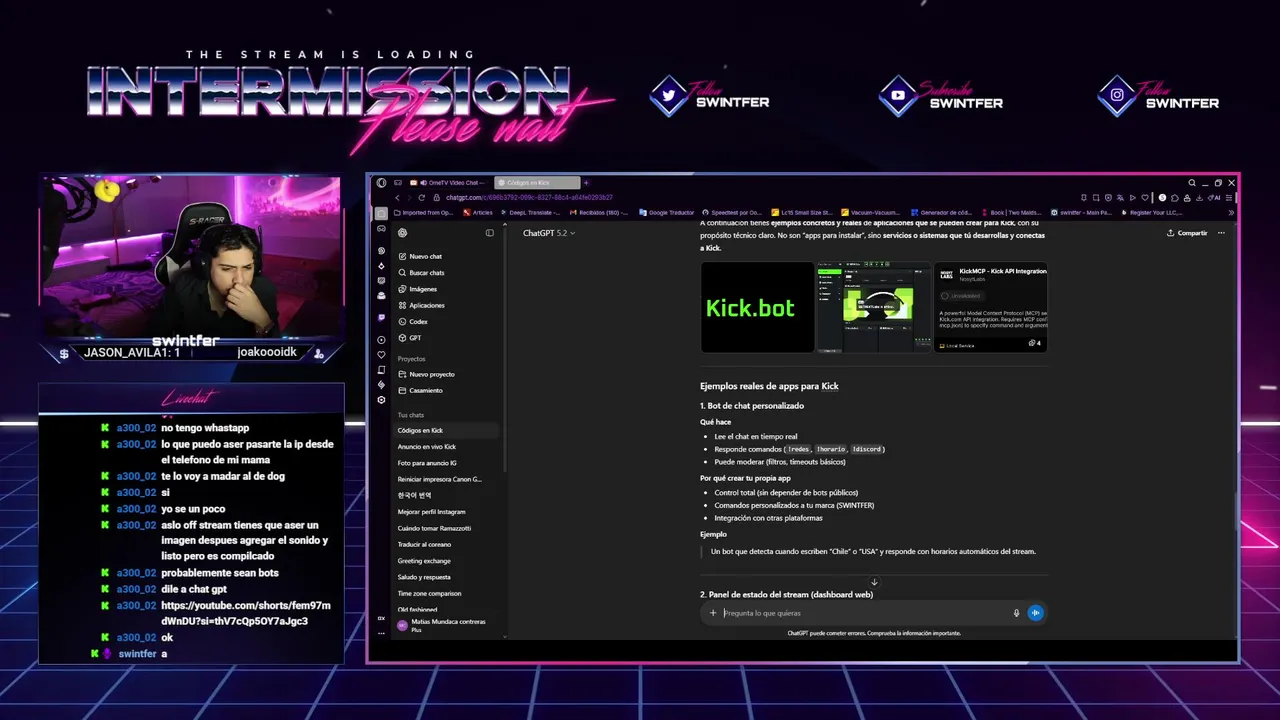Open Opera GX logo menu
This screenshot has height=720, width=1280.
(x=381, y=183)
